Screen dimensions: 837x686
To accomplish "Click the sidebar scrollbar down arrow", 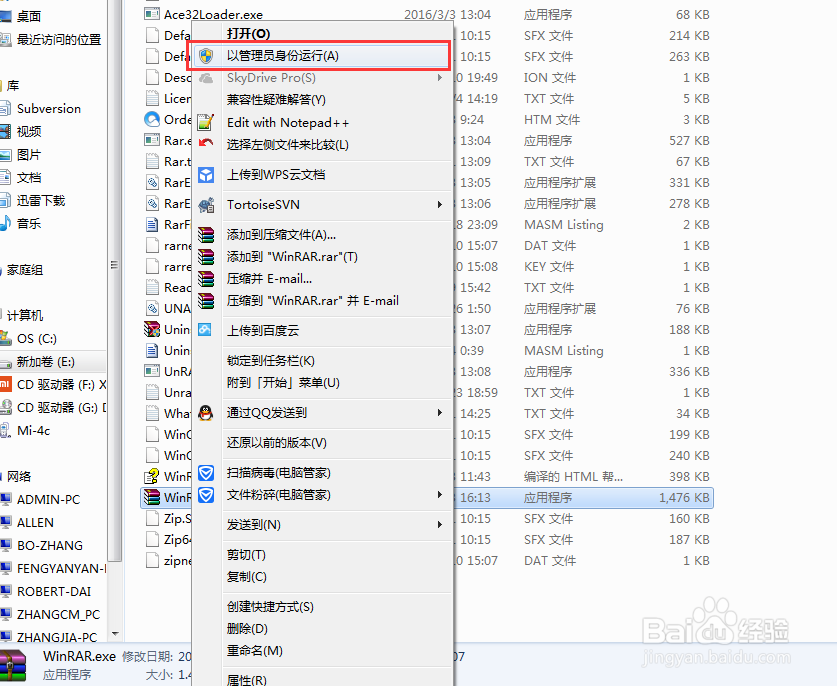I will 115,634.
